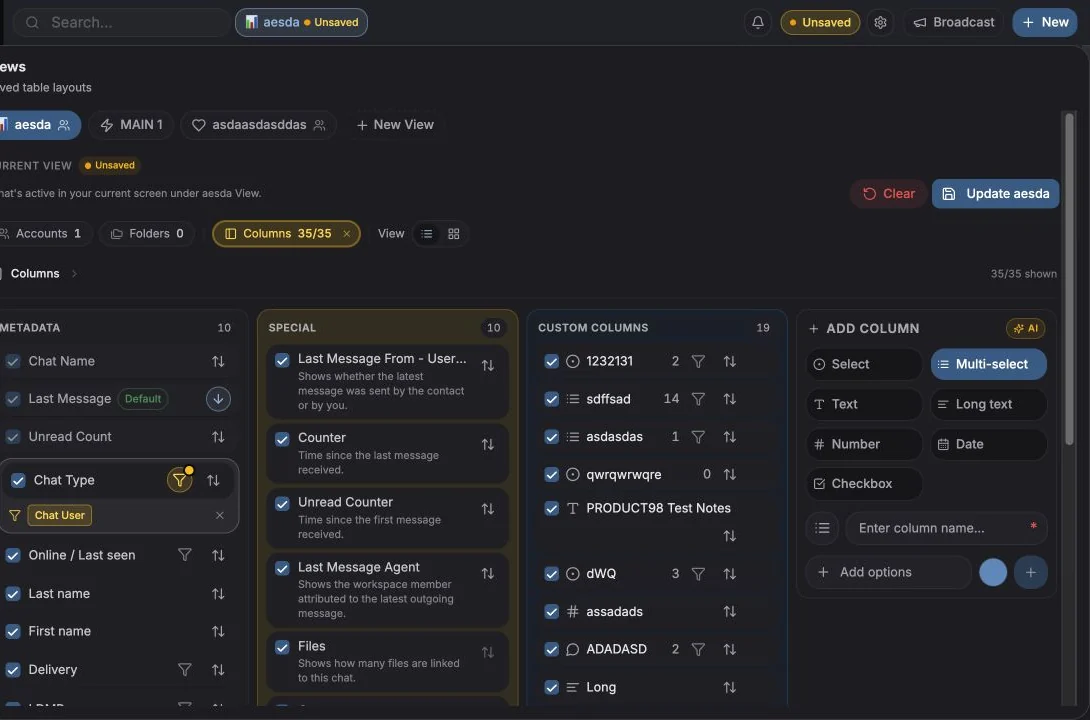This screenshot has width=1090, height=720.
Task: Choose Long text column type
Action: (989, 404)
